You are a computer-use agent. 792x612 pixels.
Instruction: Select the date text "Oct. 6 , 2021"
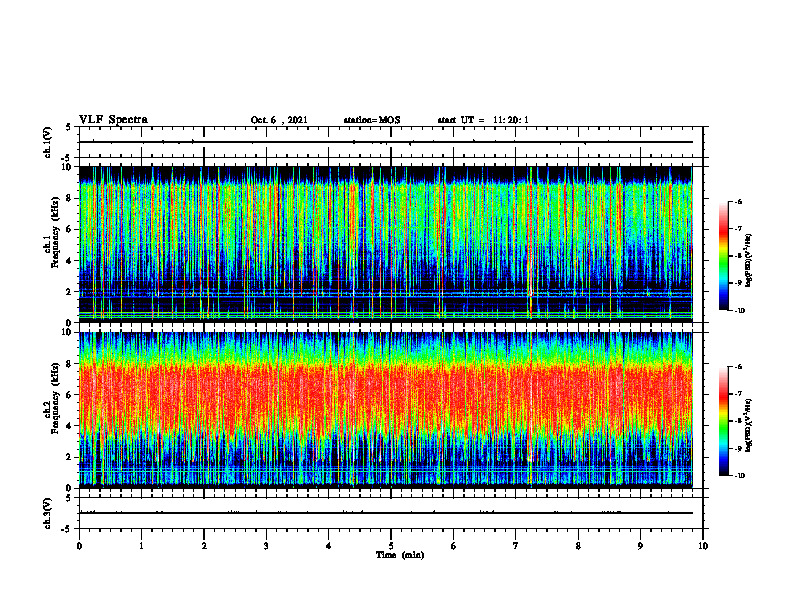point(279,120)
